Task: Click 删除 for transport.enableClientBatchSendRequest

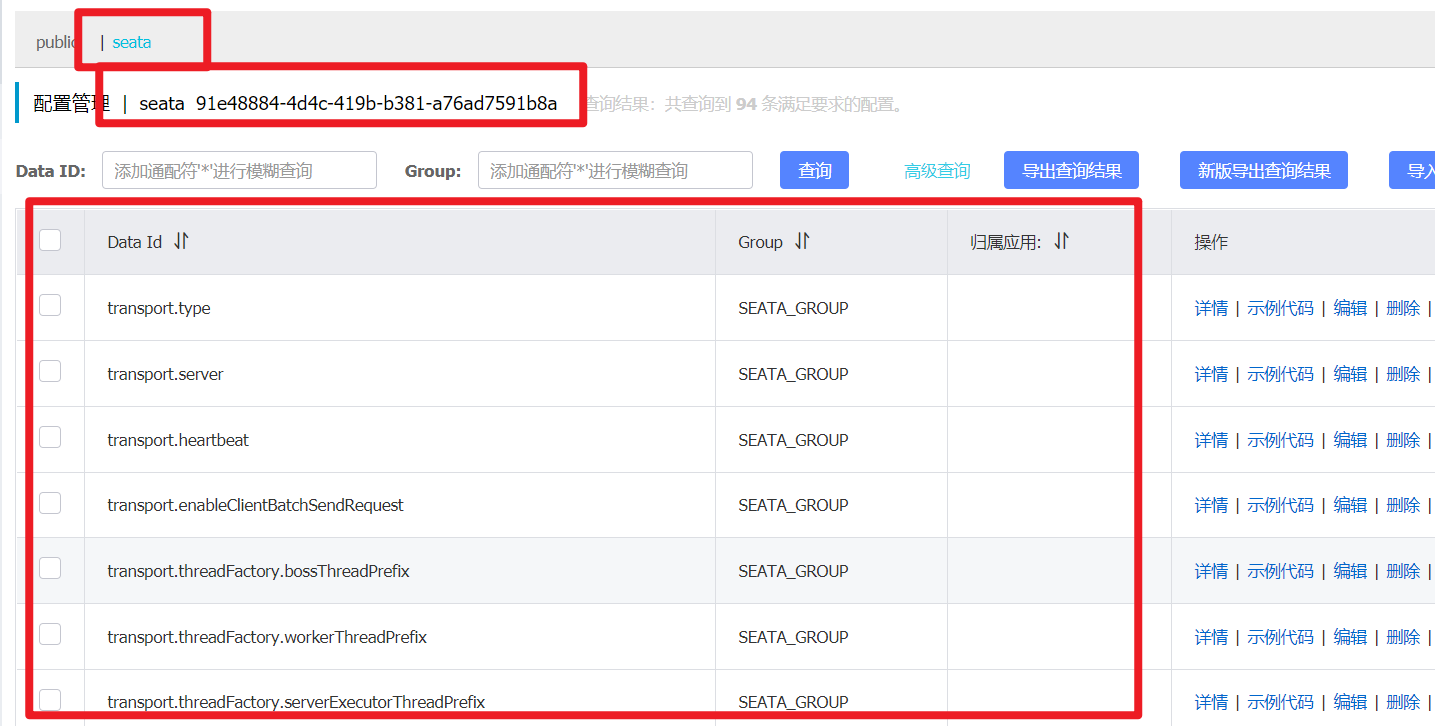Action: click(x=1403, y=505)
